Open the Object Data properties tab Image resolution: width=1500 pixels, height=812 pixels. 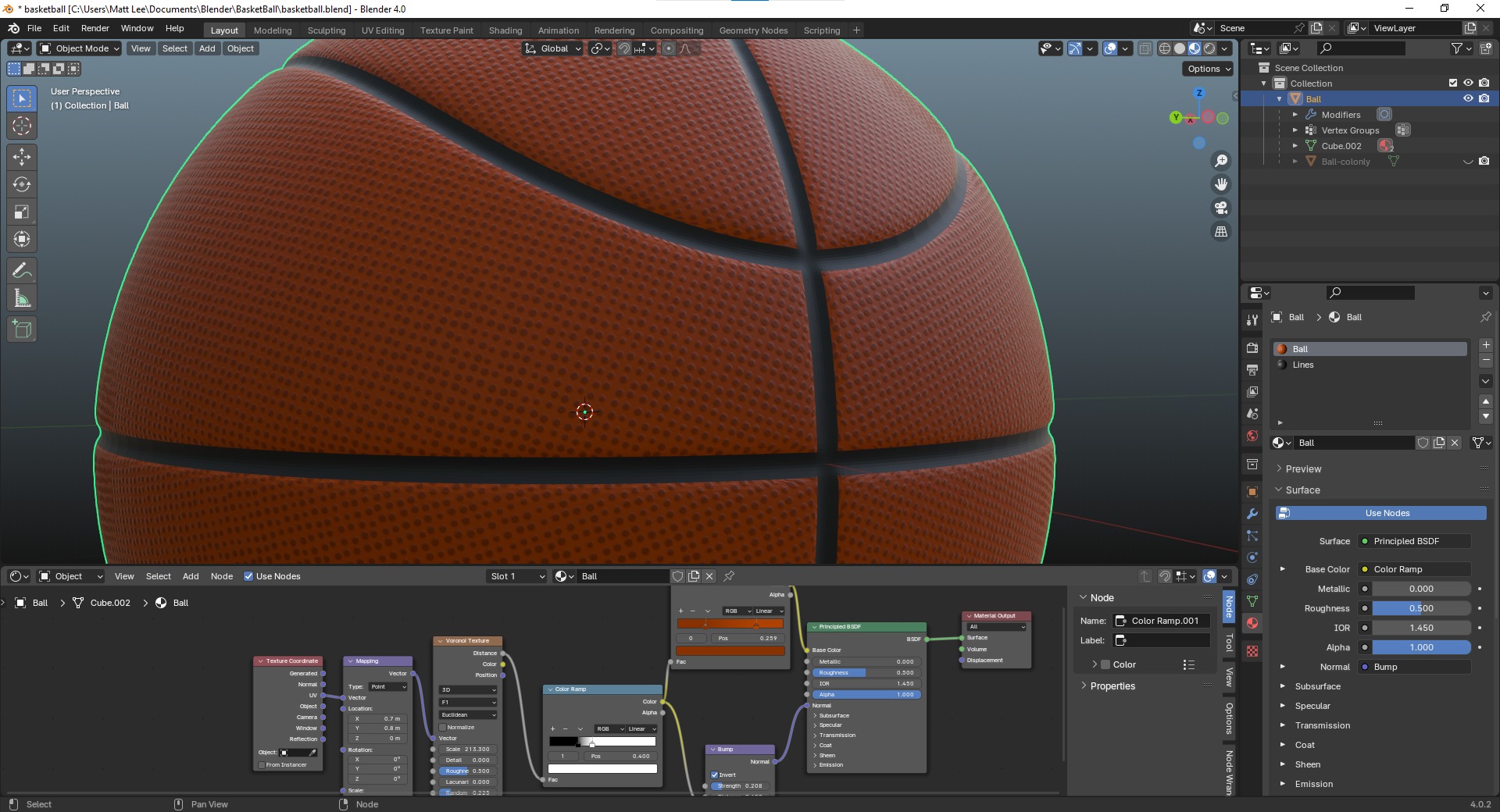(x=1252, y=601)
